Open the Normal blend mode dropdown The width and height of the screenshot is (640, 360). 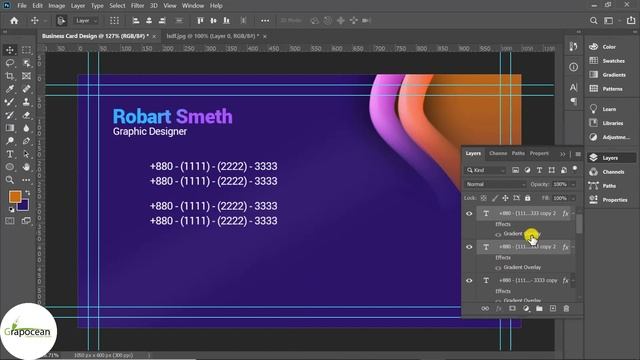[x=496, y=184]
